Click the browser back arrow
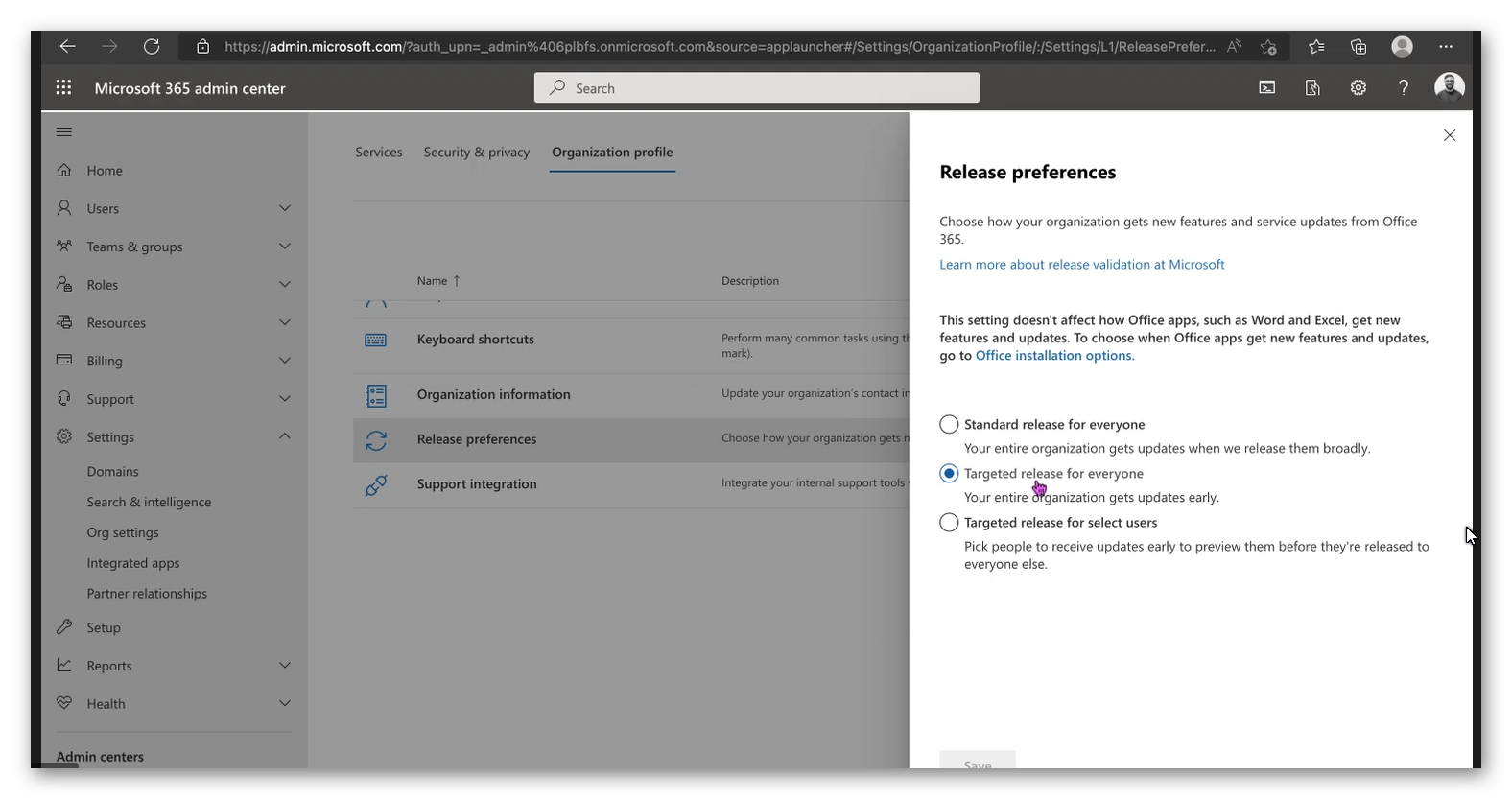 click(67, 46)
